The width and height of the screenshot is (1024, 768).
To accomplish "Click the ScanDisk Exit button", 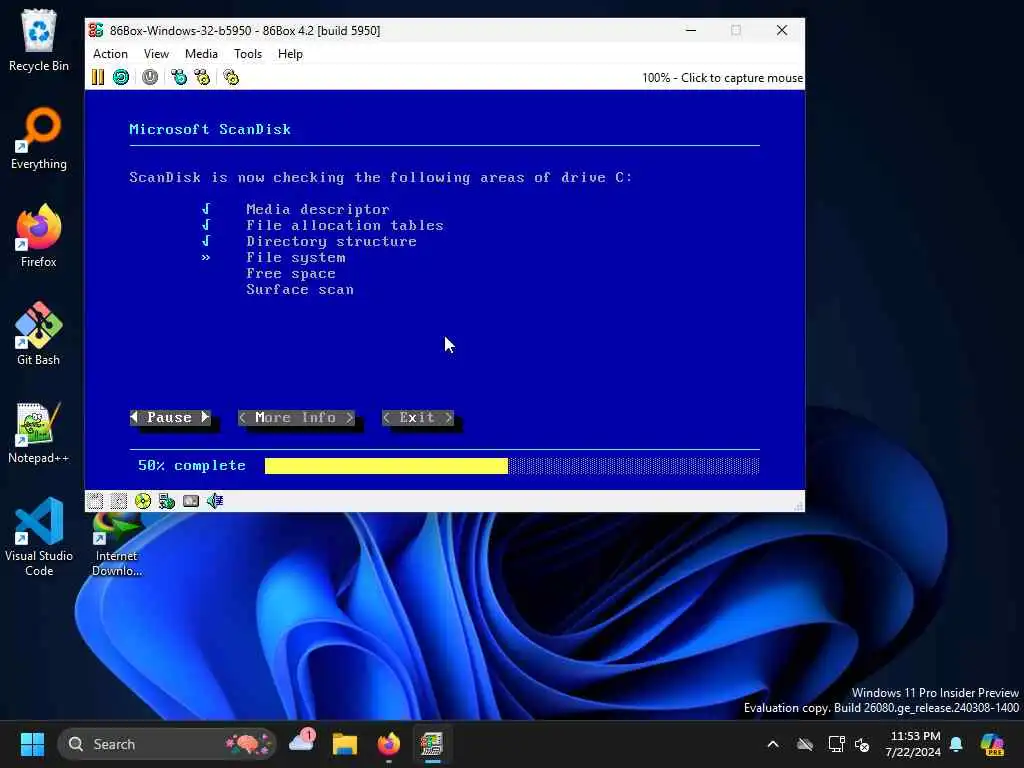I will (417, 417).
